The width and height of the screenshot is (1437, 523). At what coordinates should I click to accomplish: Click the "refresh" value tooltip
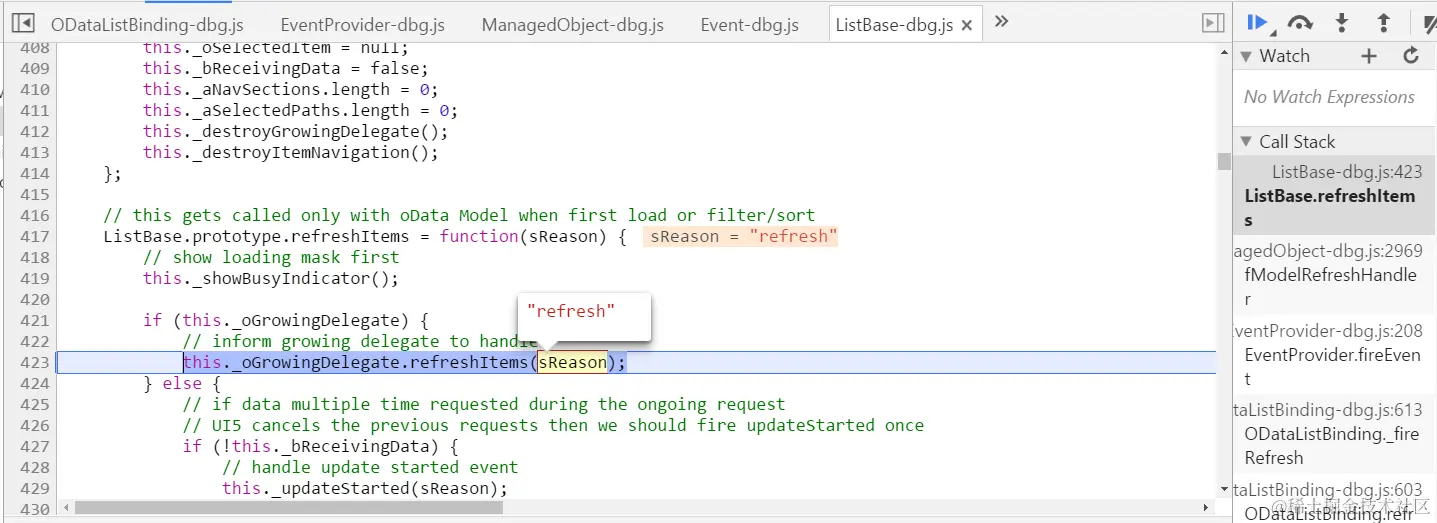pos(584,316)
